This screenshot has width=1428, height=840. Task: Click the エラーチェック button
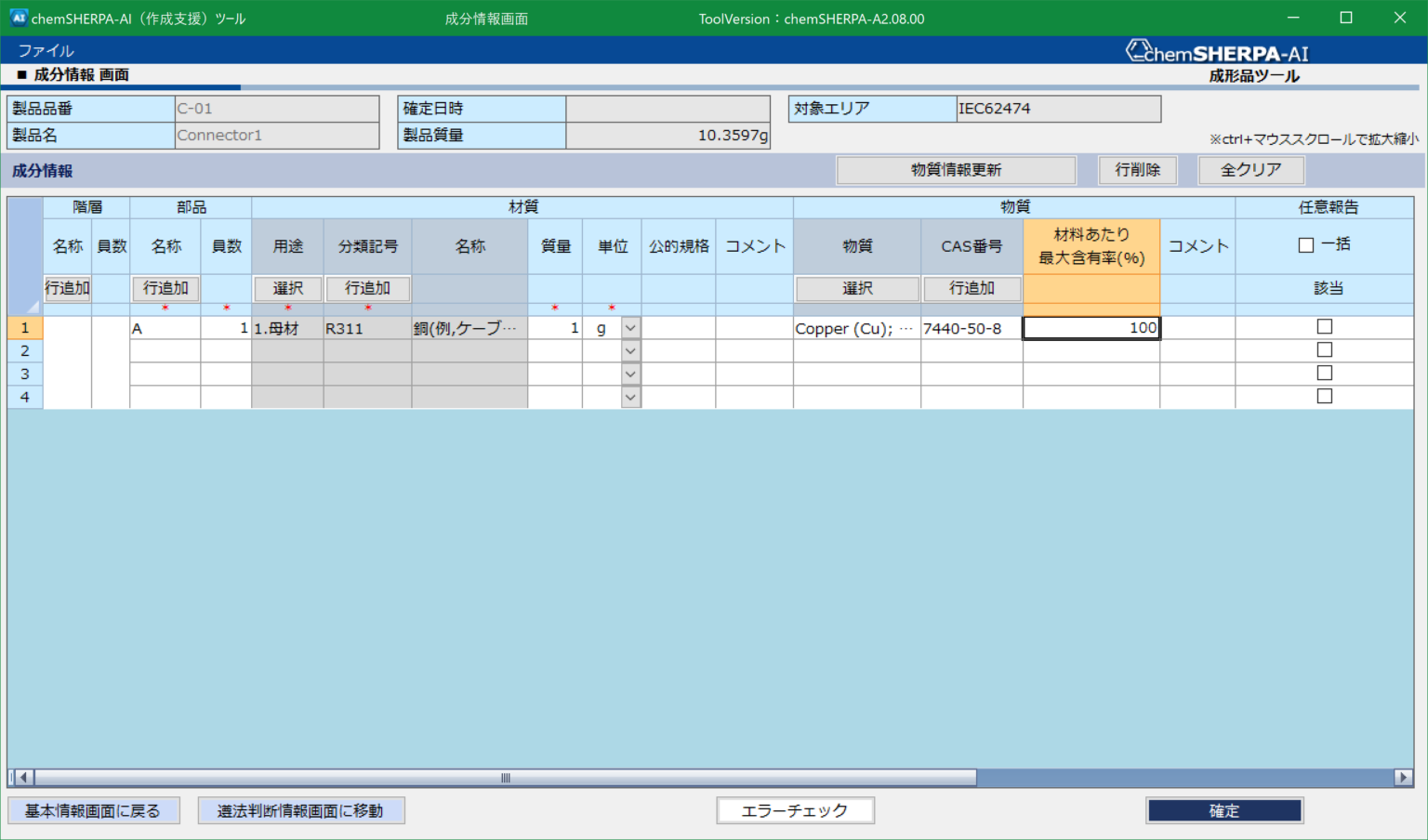pyautogui.click(x=795, y=811)
